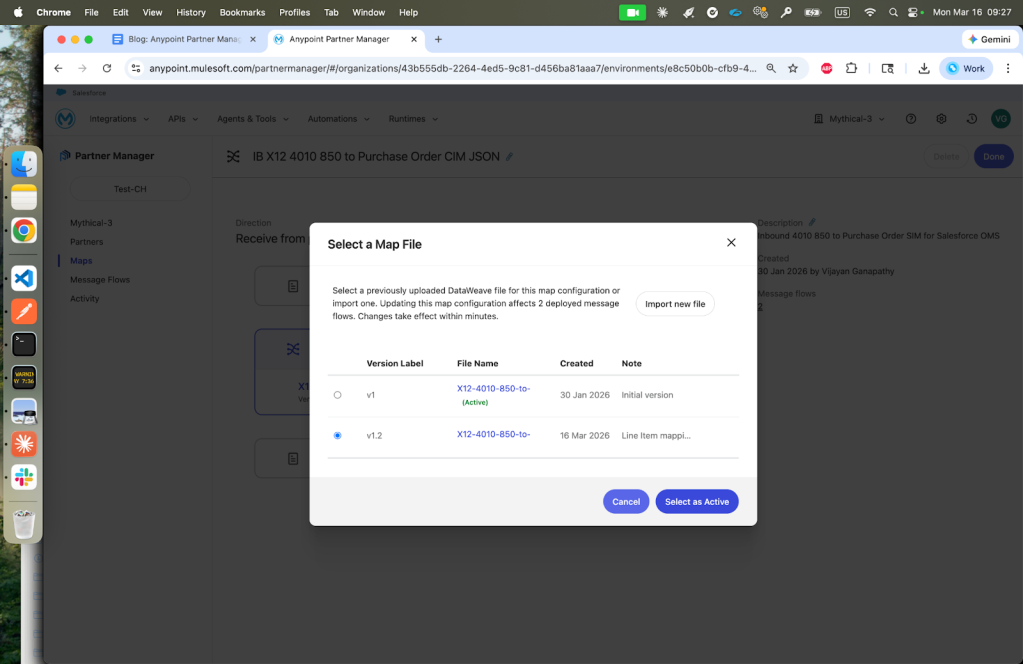Image resolution: width=1023 pixels, height=664 pixels.
Task: Open the Bookmarks menu in the menu bar
Action: (241, 12)
